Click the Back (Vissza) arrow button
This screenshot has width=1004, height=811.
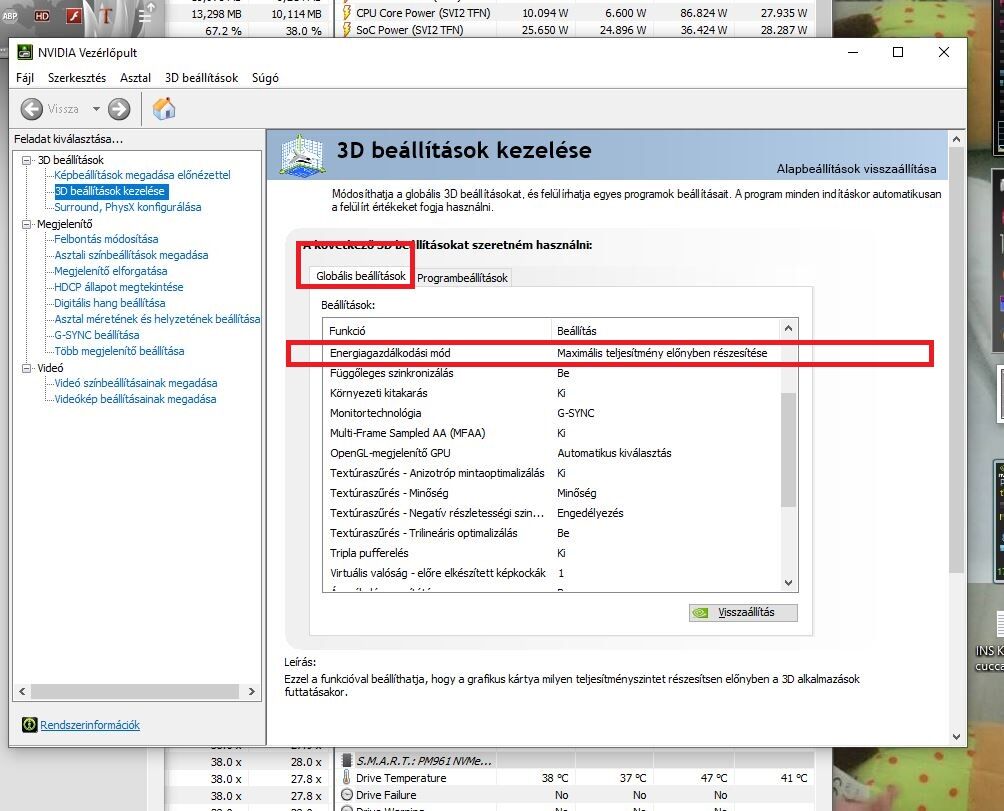point(31,109)
